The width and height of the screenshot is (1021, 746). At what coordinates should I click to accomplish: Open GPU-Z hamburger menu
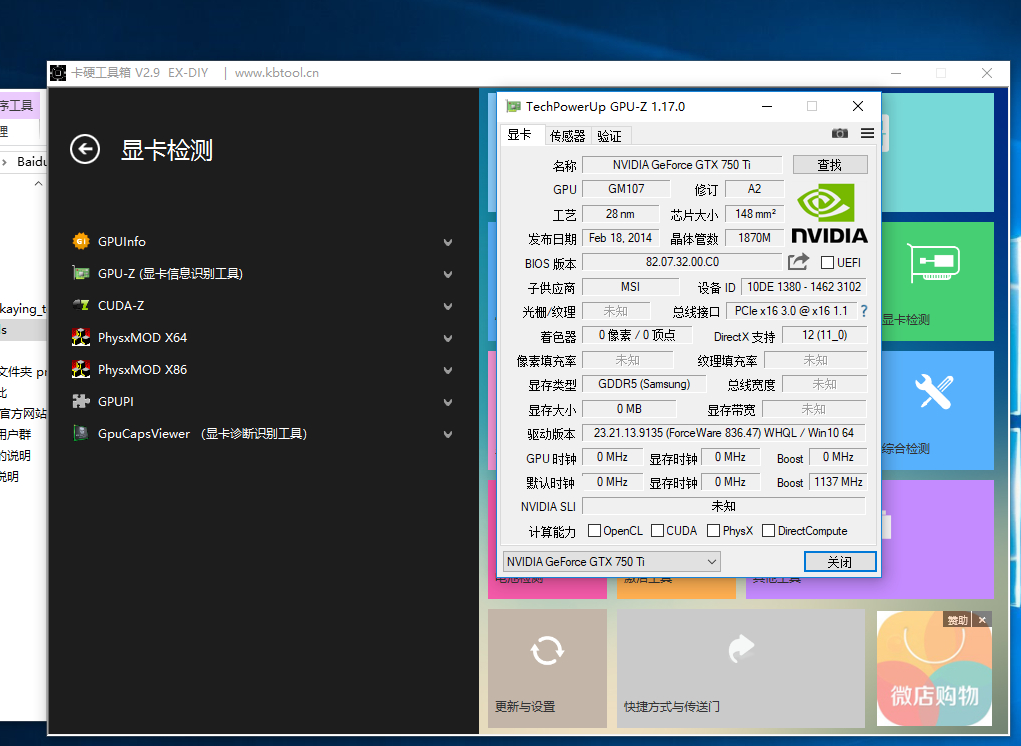pyautogui.click(x=867, y=133)
